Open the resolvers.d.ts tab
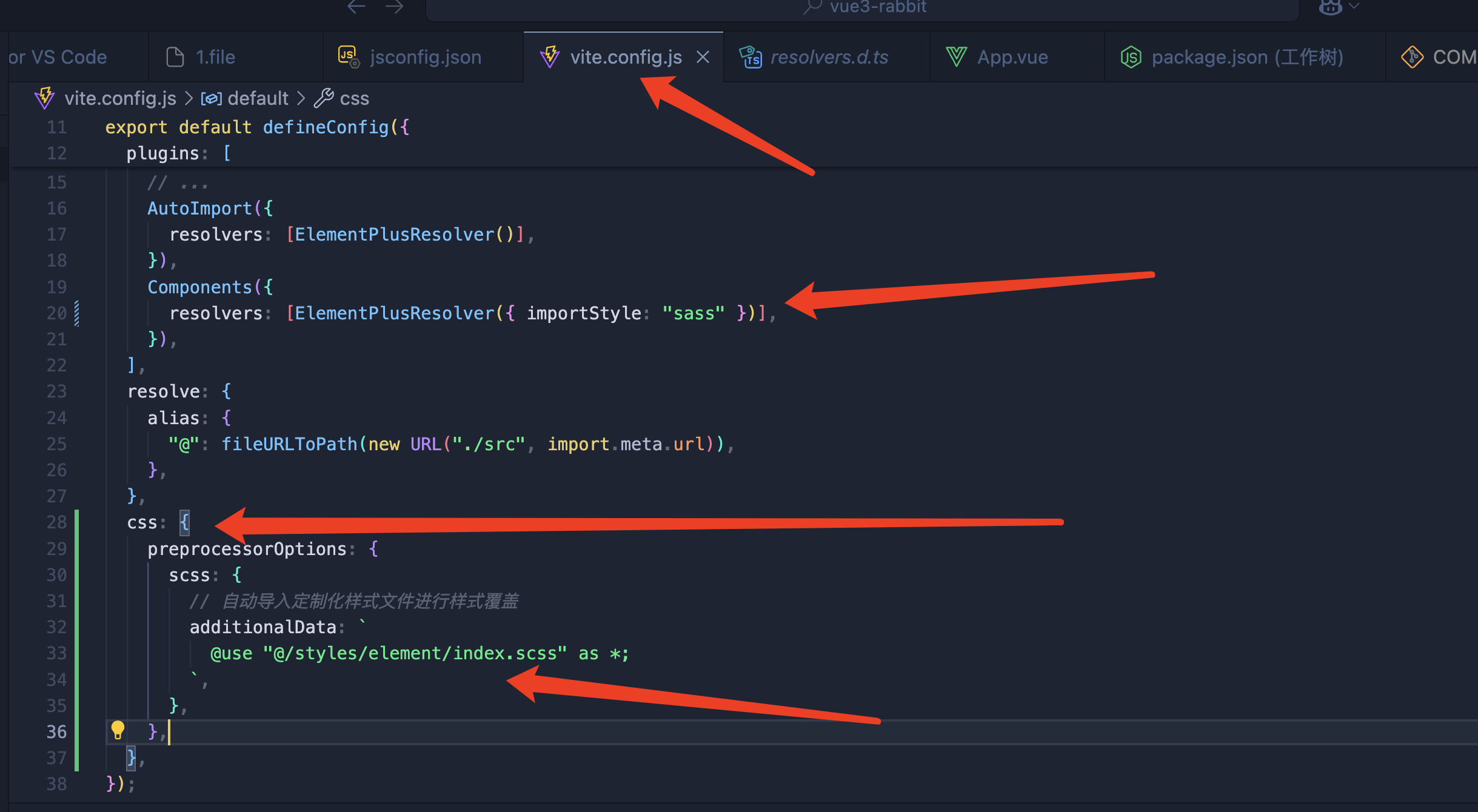The image size is (1478, 812). (x=829, y=57)
